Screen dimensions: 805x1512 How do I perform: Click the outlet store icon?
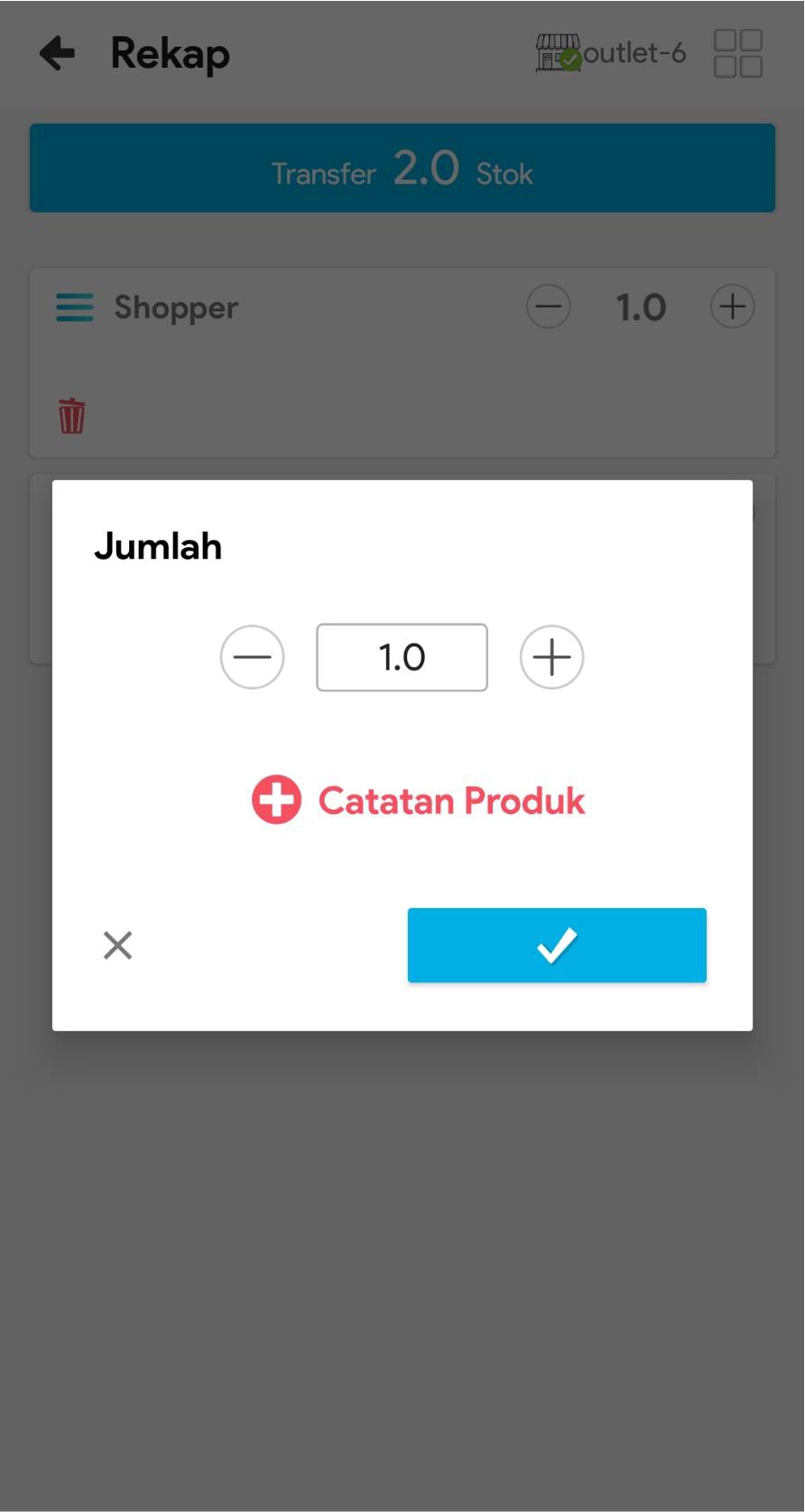coord(558,53)
